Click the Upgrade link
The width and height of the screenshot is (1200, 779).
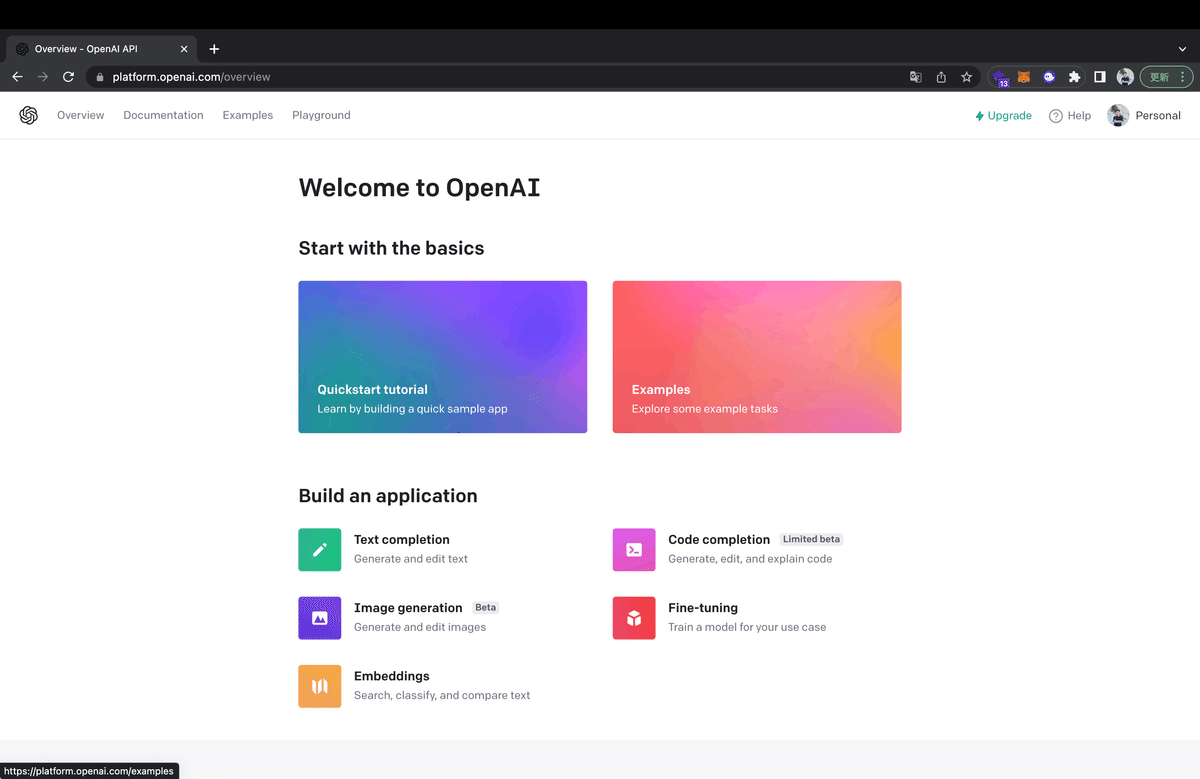1003,116
